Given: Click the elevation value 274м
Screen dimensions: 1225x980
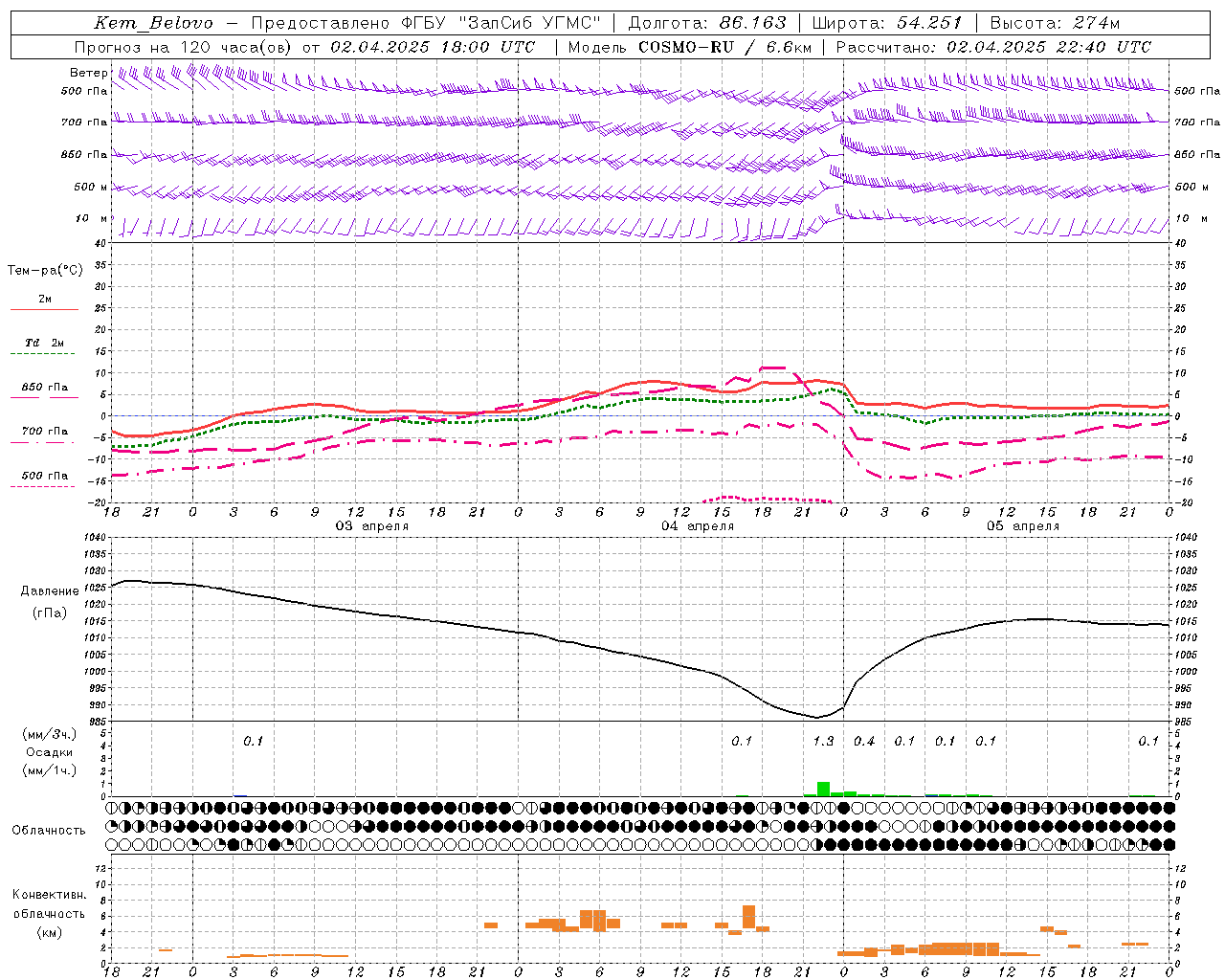Looking at the screenshot, I should 1096,23.
